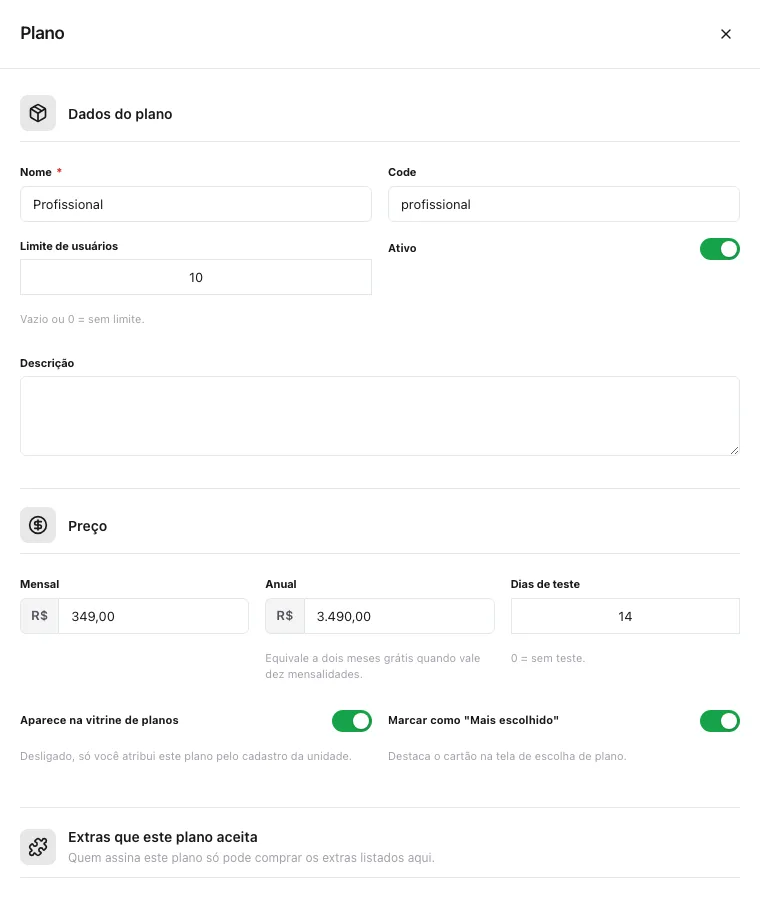This screenshot has height=900, width=760.
Task: Click Quem assina este plano subtitle
Action: click(x=251, y=858)
